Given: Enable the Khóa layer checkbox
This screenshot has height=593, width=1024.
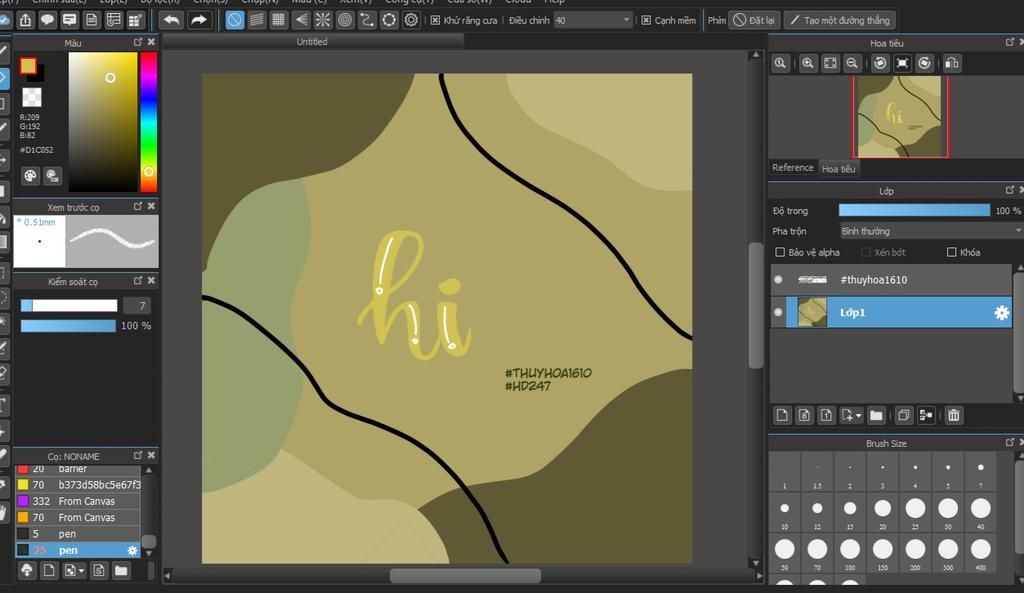Looking at the screenshot, I should [952, 252].
